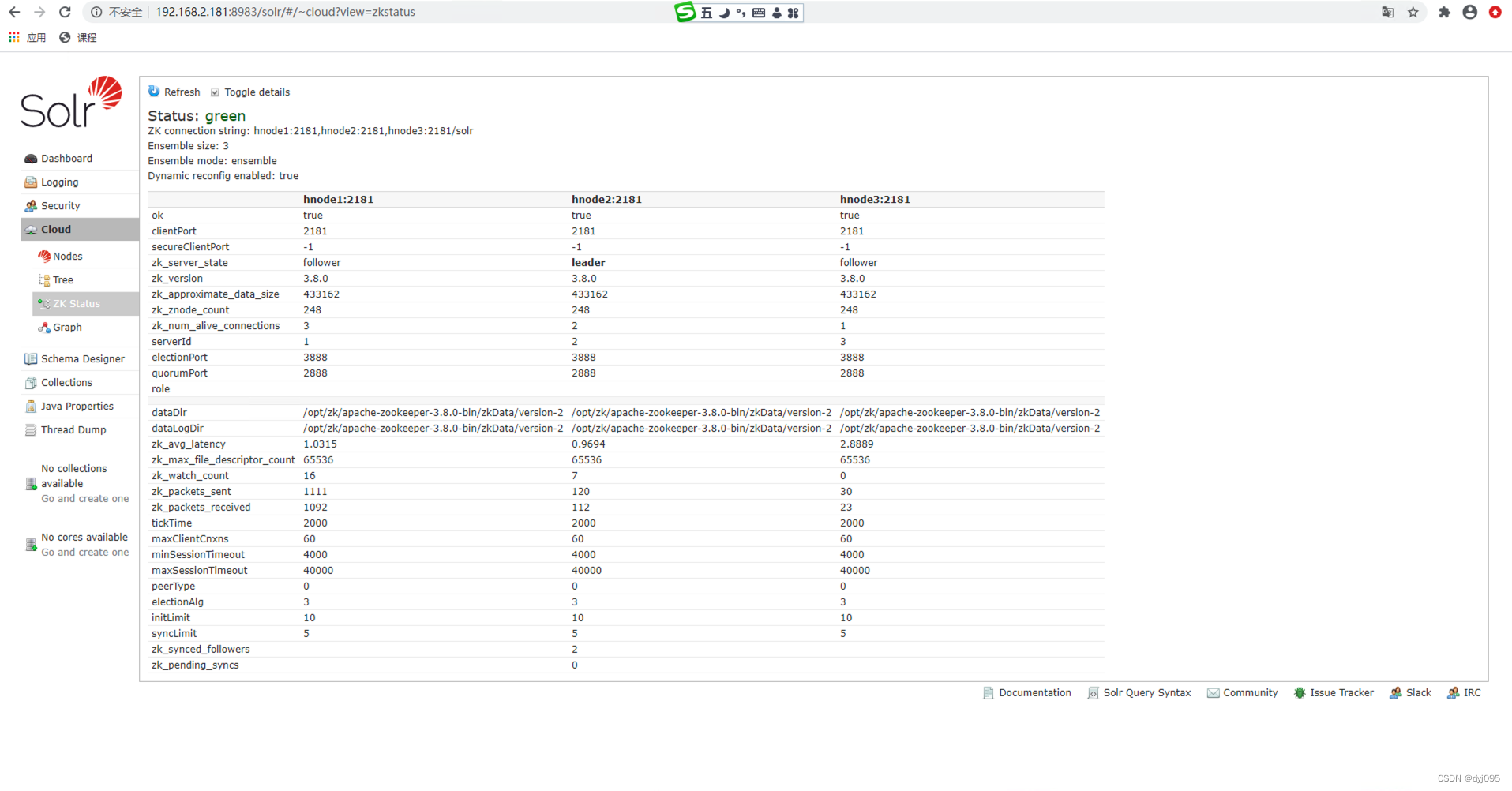Open the Dashboard icon in sidebar

[x=31, y=159]
